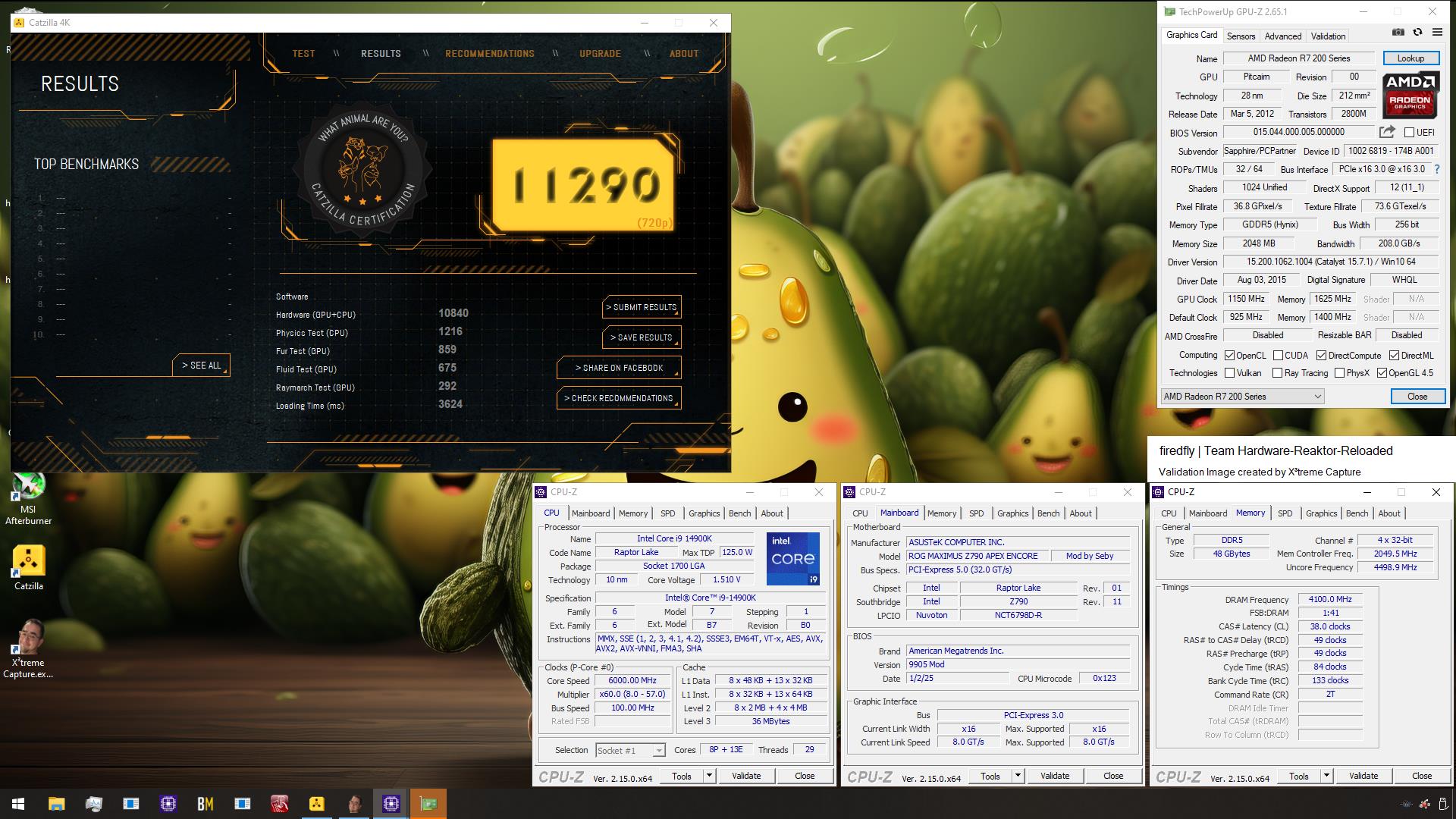The image size is (1456, 819).
Task: Click CHECK RECOMMENDATIONS in Catzilla
Action: pyautogui.click(x=619, y=398)
